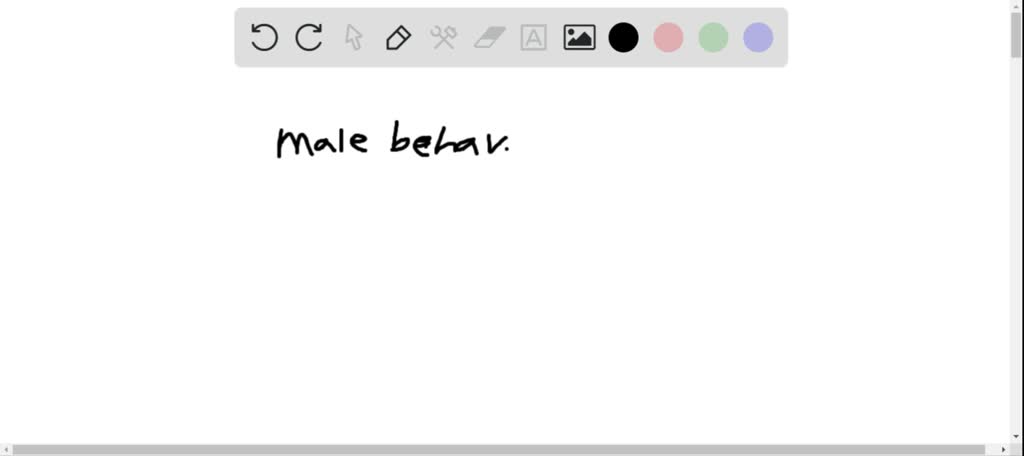1024x456 pixels.
Task: Click the scroll down arrow
Action: (x=1017, y=436)
